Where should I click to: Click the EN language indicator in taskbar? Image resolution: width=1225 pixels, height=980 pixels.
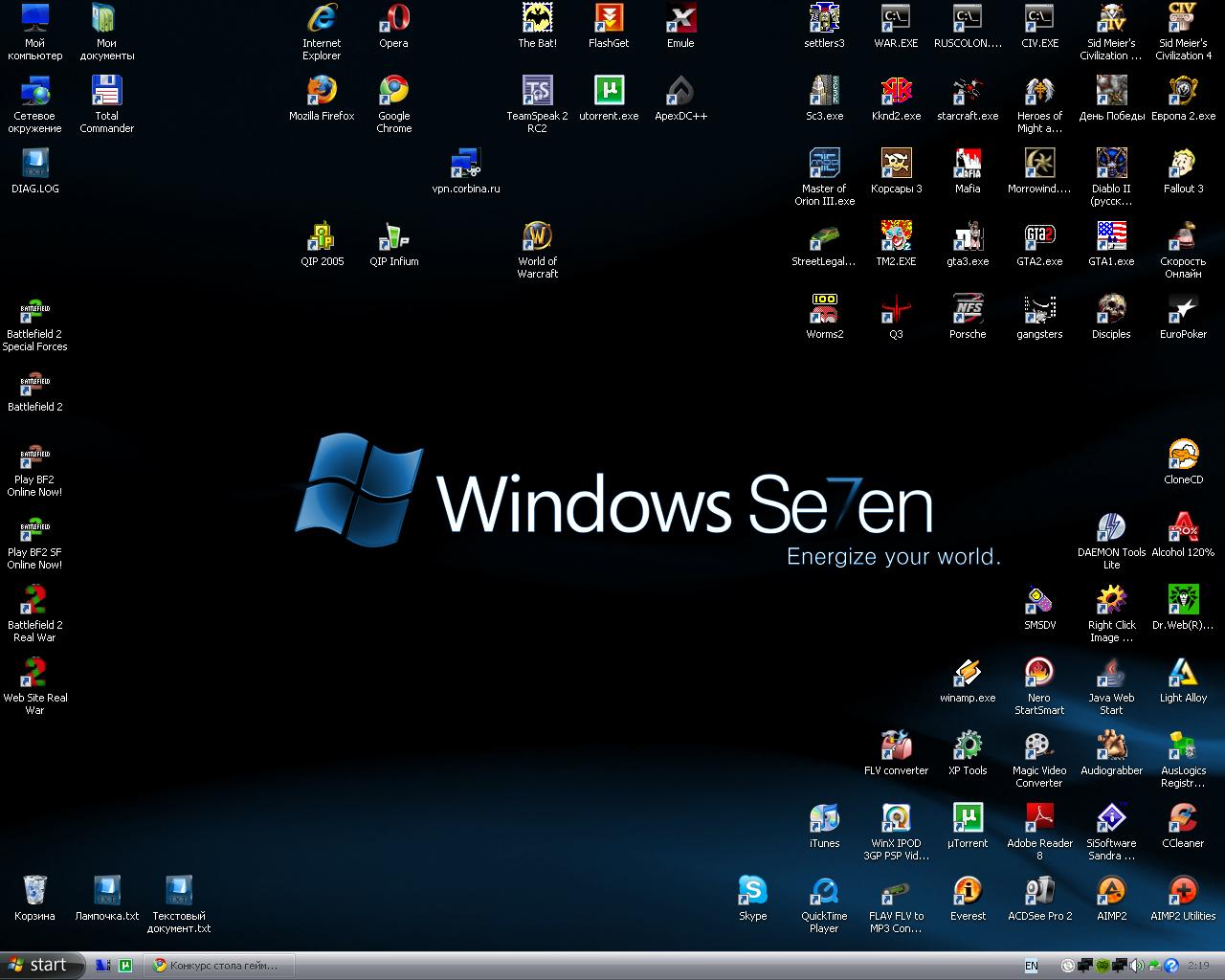tap(1032, 966)
